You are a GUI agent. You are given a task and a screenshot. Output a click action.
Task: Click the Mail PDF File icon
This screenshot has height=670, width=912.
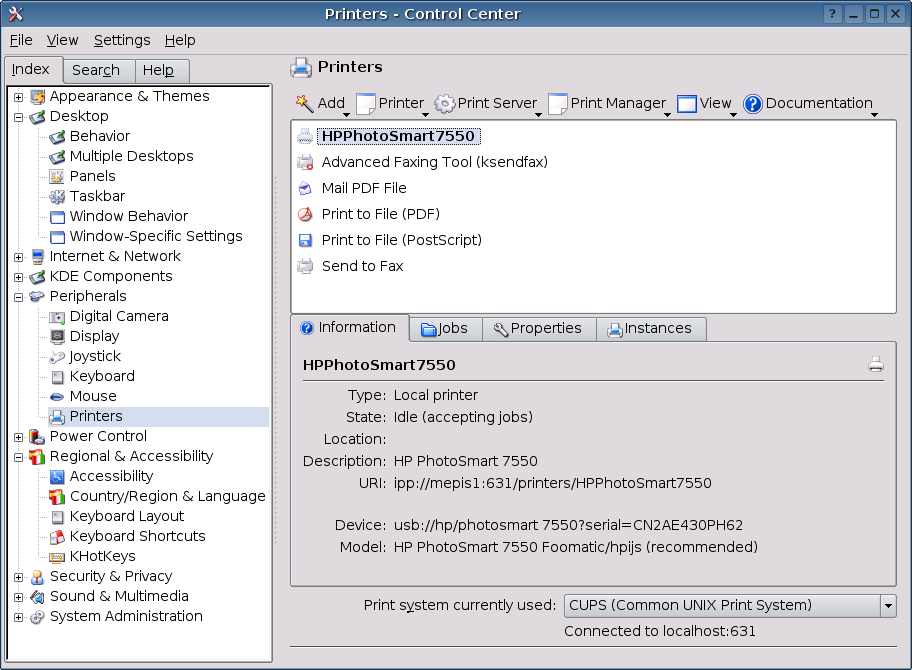[x=305, y=188]
